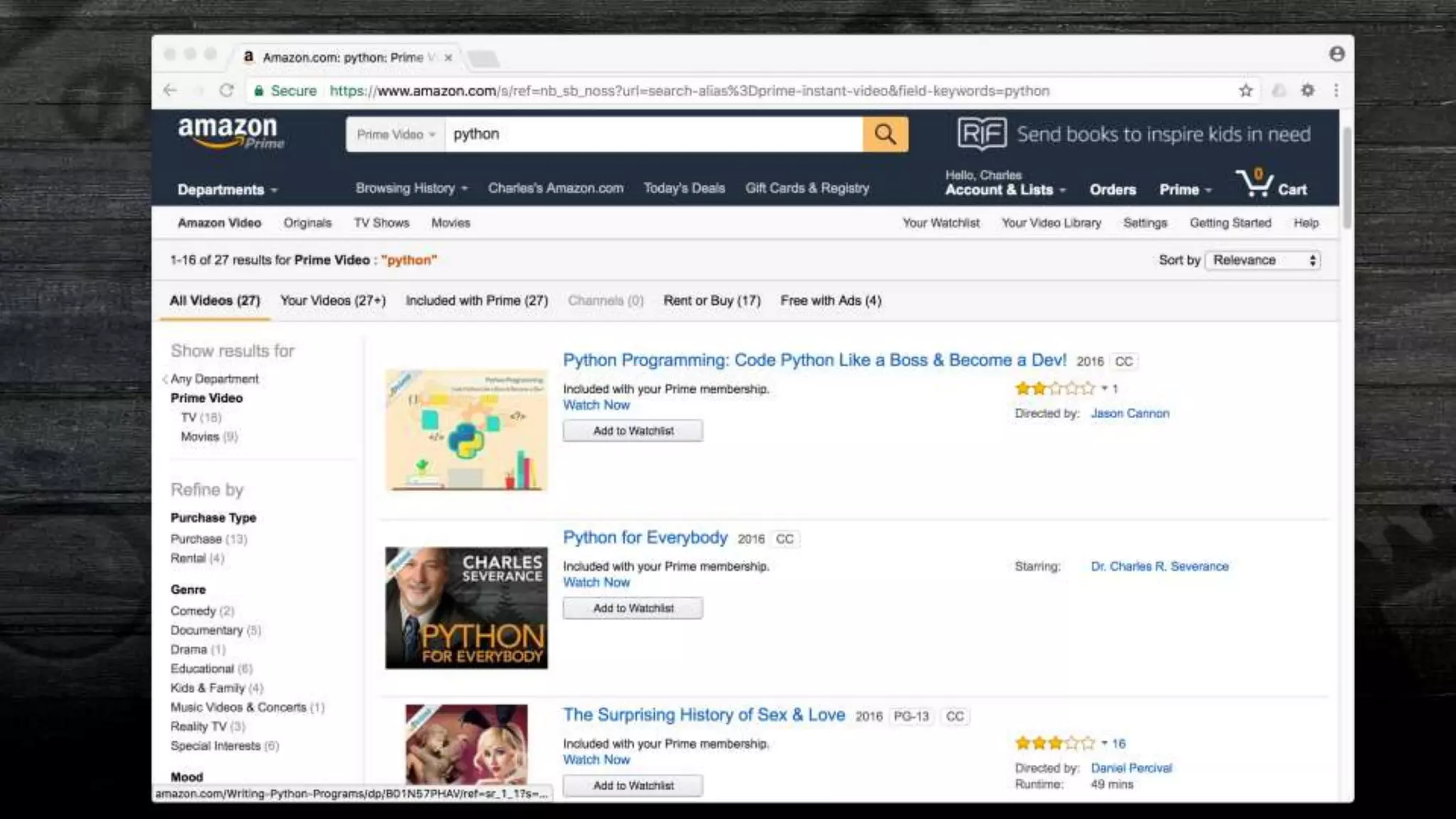
Task: Close the Amazon.com browser tab
Action: pos(448,58)
